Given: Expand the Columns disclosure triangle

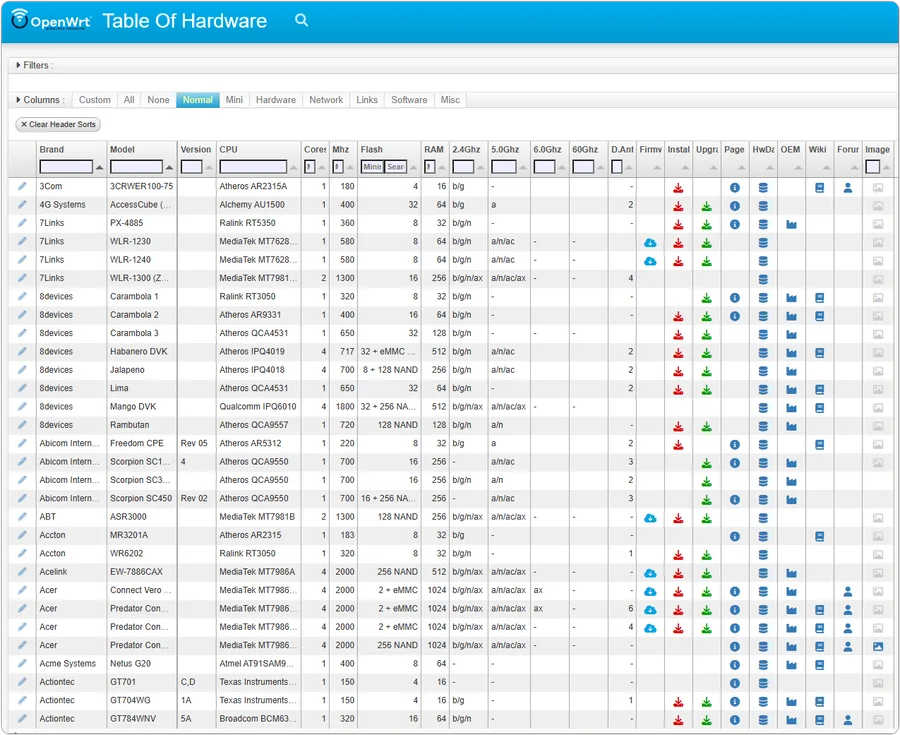Looking at the screenshot, I should click(18, 100).
